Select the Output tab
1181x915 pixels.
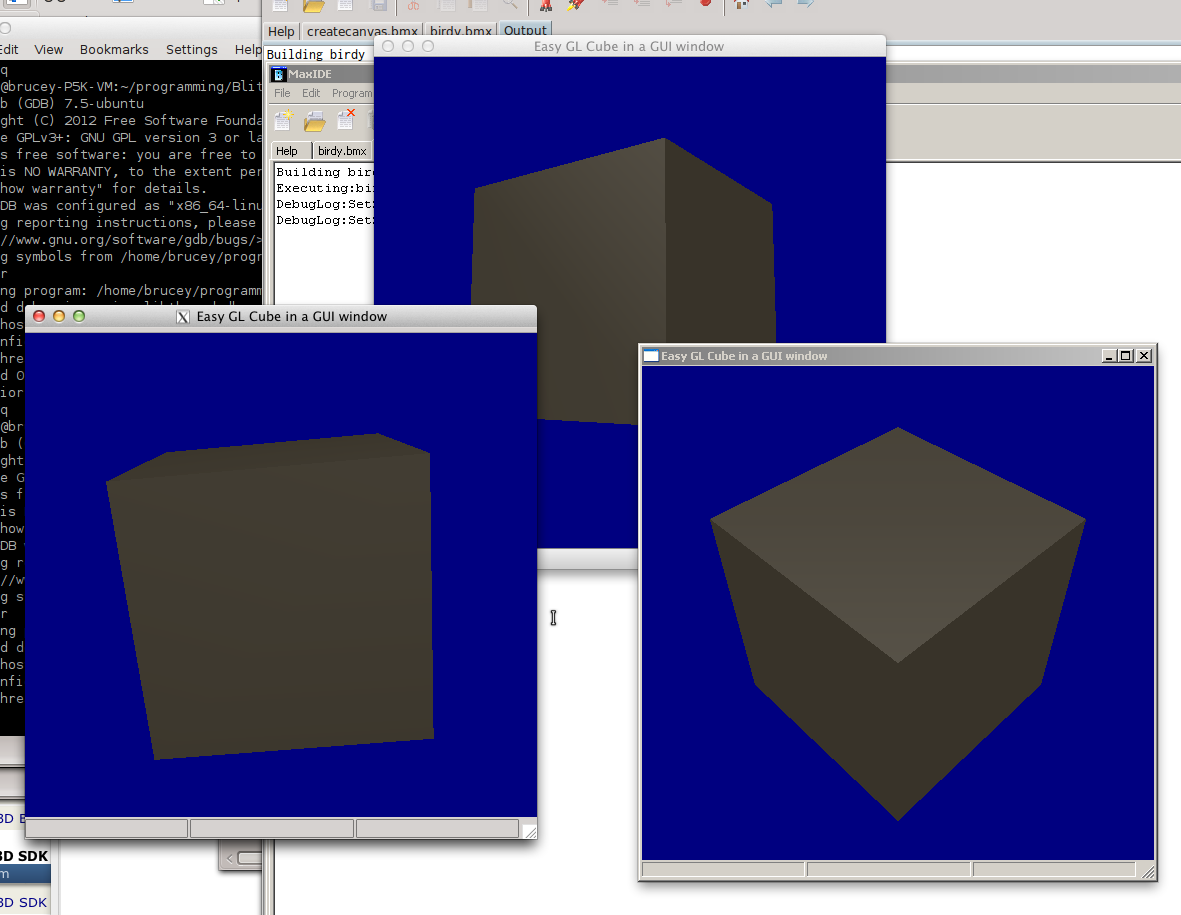[525, 31]
